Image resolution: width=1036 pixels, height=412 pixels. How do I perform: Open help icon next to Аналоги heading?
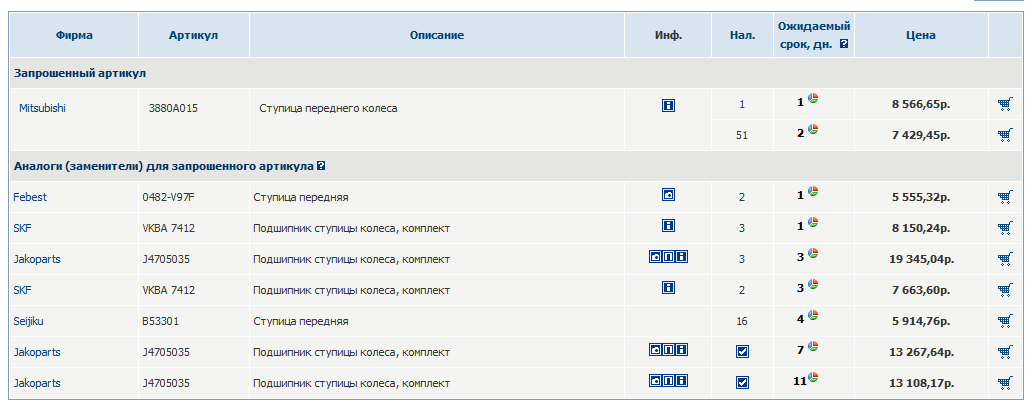(x=321, y=166)
